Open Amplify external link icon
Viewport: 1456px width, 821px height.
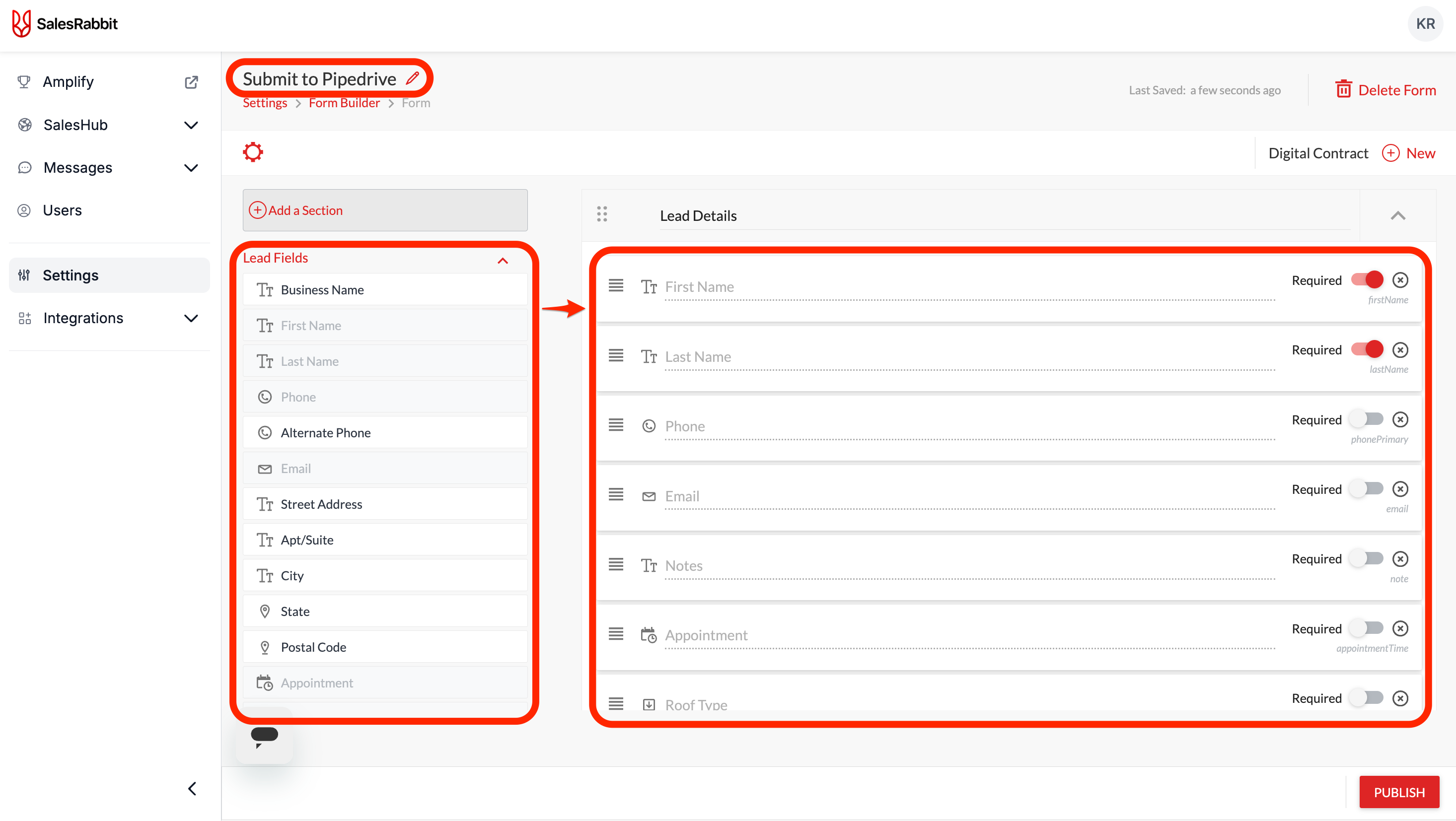192,82
